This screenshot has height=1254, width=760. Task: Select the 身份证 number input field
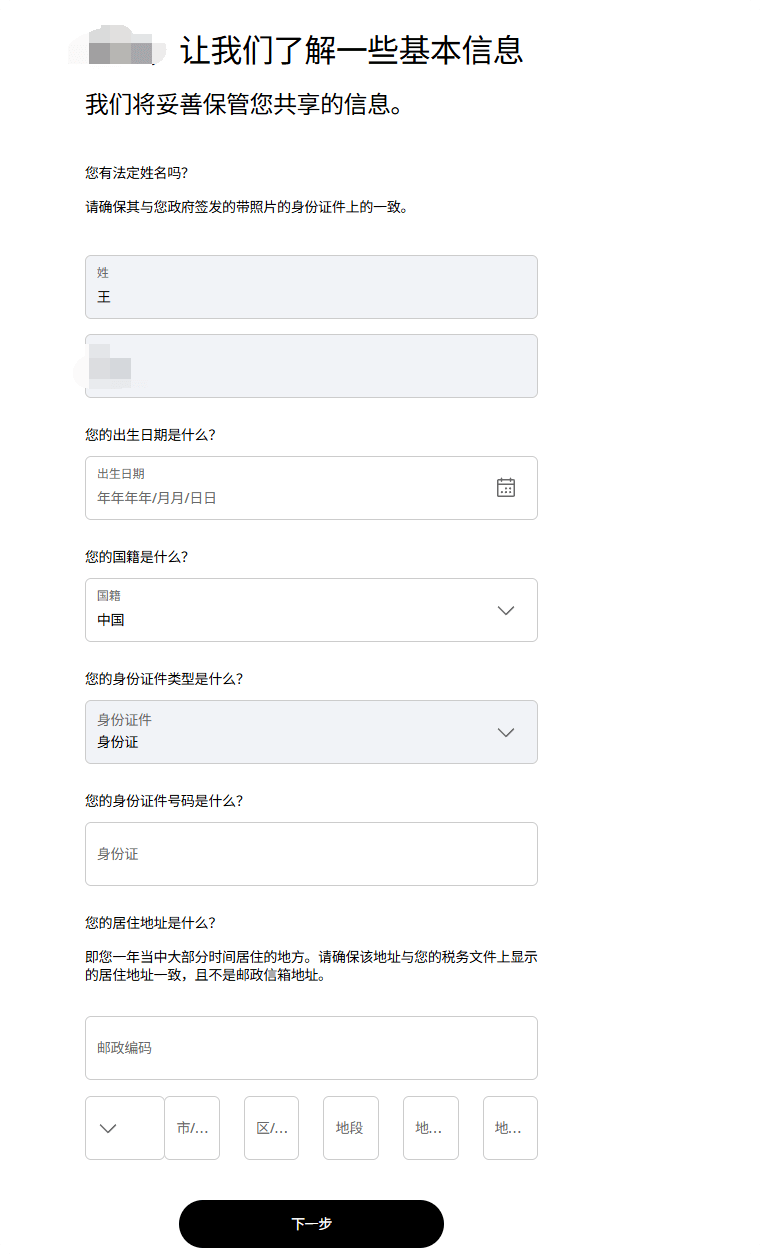[311, 853]
